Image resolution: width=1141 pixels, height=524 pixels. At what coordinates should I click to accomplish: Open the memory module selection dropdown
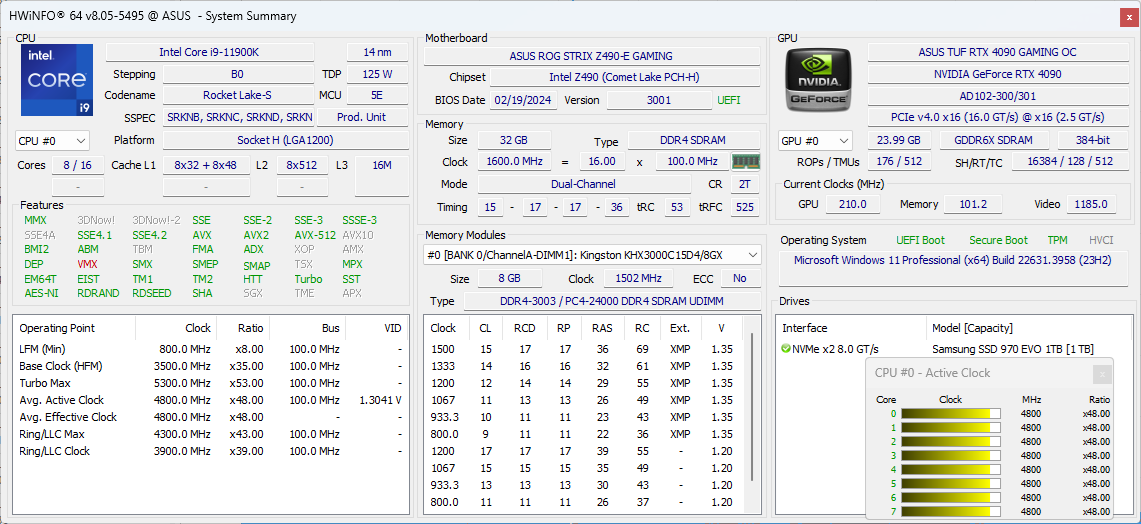point(592,255)
